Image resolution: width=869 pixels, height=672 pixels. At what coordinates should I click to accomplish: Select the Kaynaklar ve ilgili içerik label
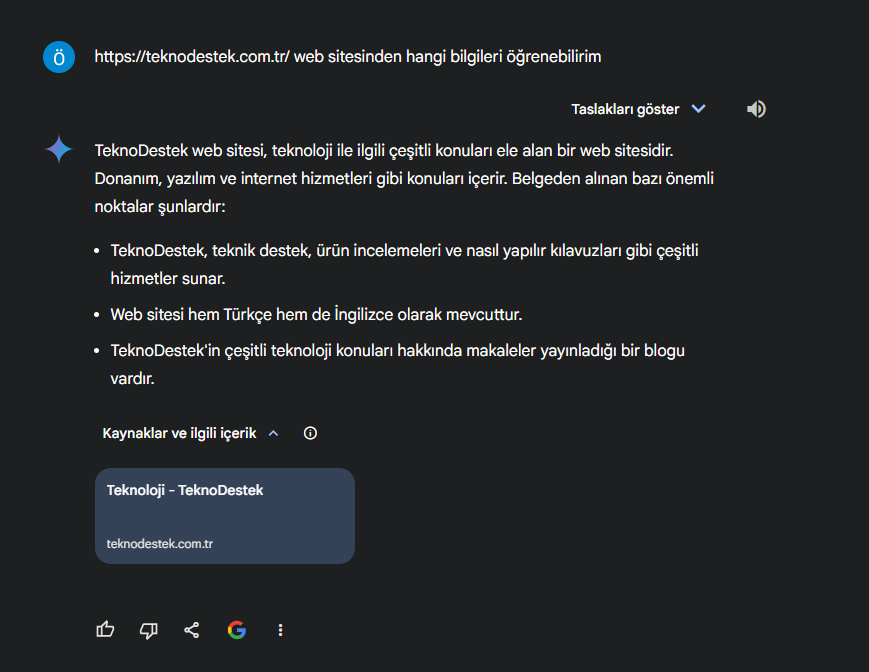pos(180,432)
